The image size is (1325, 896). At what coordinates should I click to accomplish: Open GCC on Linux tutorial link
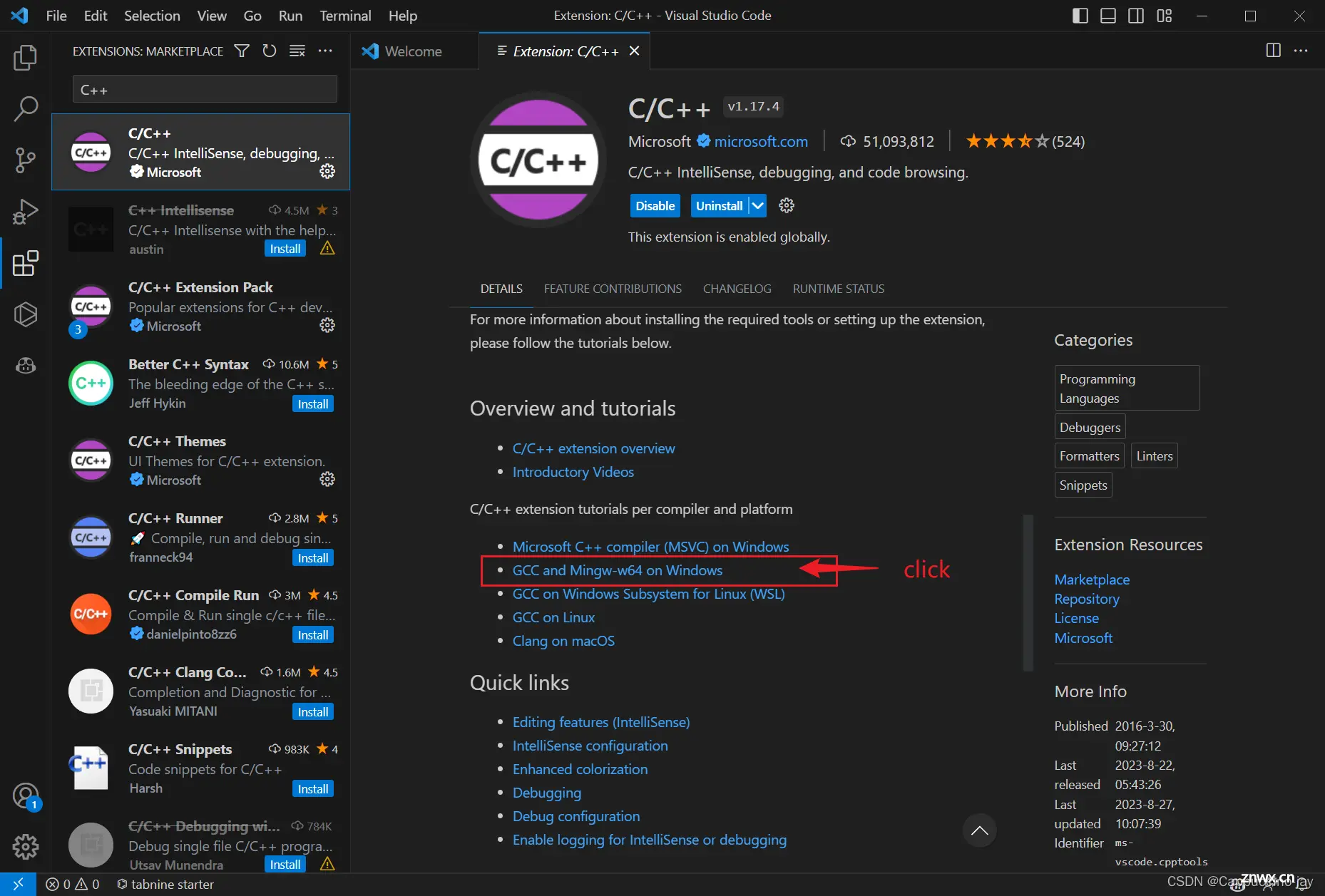click(553, 617)
